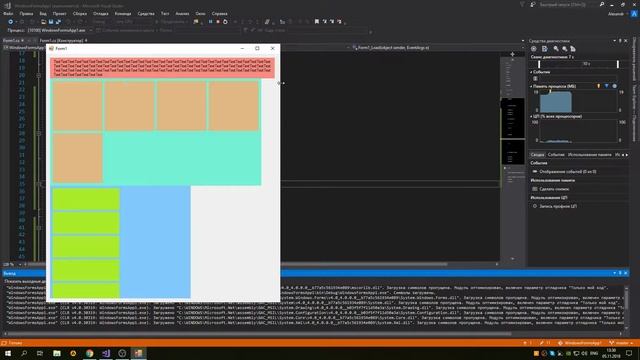Click the code minimap scrollbar
The height and width of the screenshot is (360, 640).
[x=513, y=157]
